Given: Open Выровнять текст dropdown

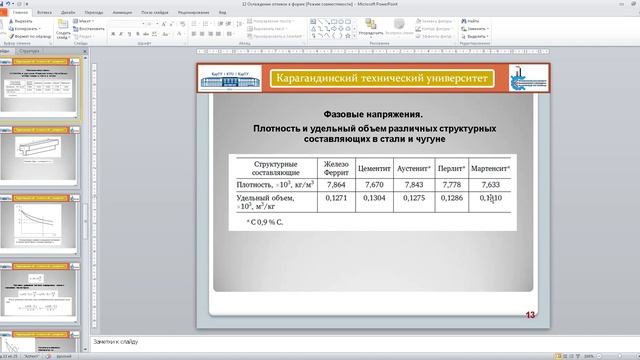Looking at the screenshot, I should coord(267,29).
